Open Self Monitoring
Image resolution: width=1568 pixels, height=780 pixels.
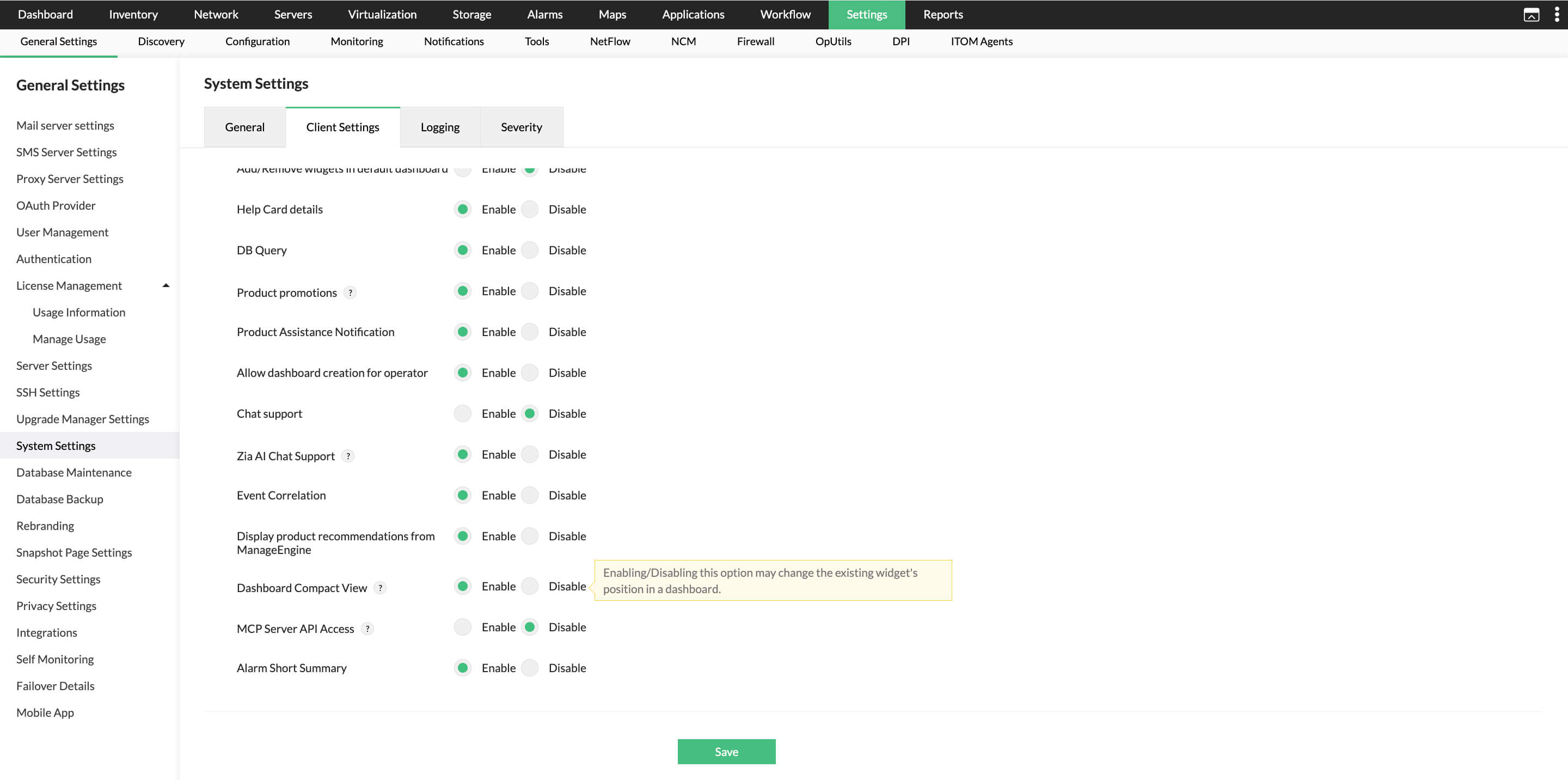coord(55,660)
